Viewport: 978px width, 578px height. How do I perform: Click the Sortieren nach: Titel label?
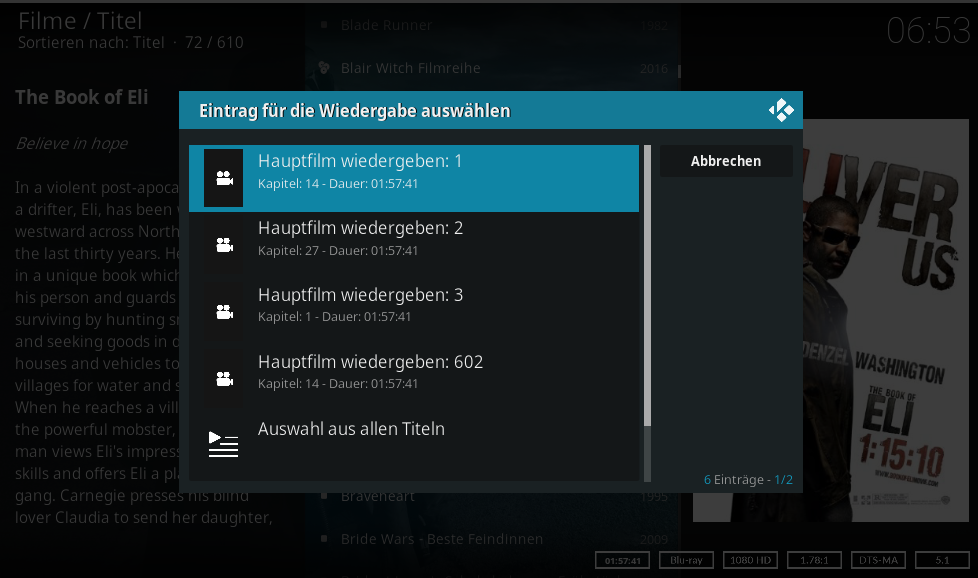(91, 42)
